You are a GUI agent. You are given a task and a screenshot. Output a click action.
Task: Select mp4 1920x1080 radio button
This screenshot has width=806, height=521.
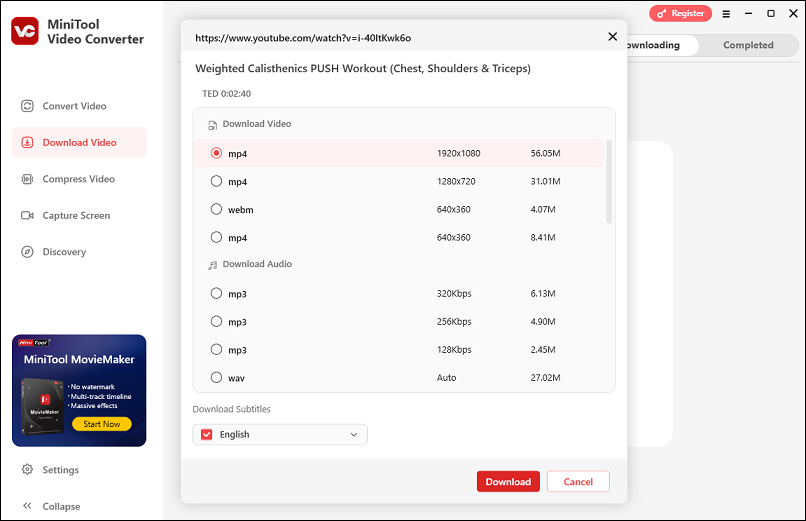coord(216,153)
